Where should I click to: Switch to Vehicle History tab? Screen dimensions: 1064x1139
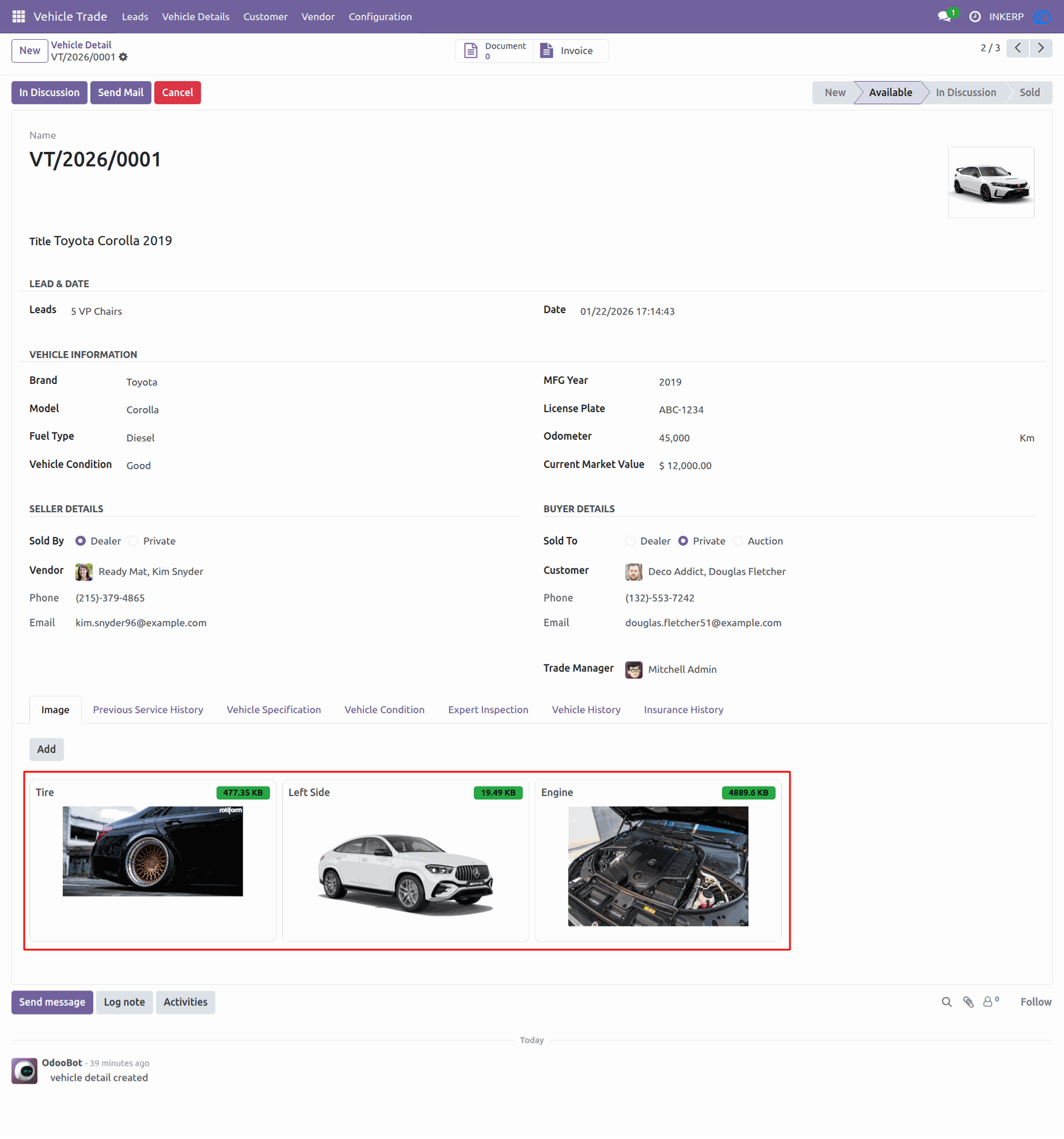point(586,710)
